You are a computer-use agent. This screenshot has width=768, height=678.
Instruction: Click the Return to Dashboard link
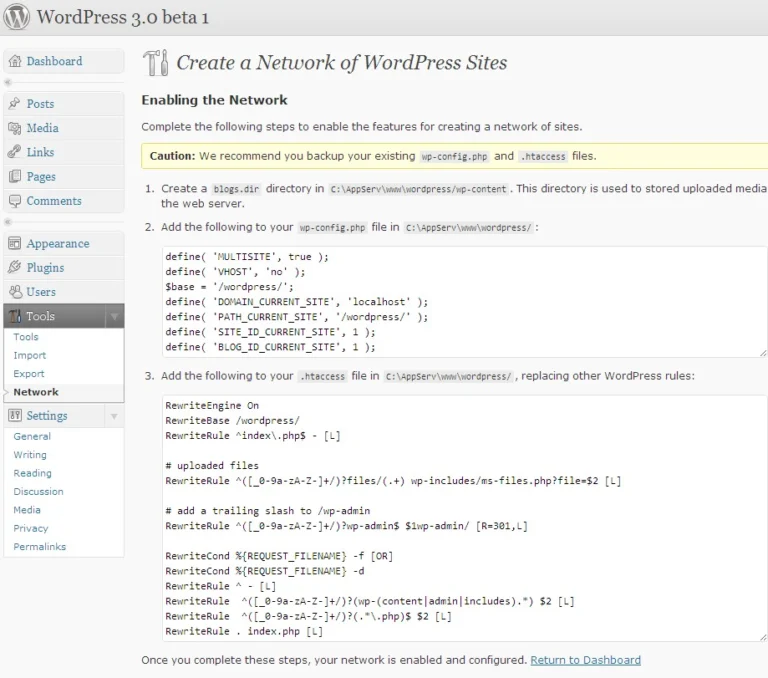pyautogui.click(x=585, y=660)
